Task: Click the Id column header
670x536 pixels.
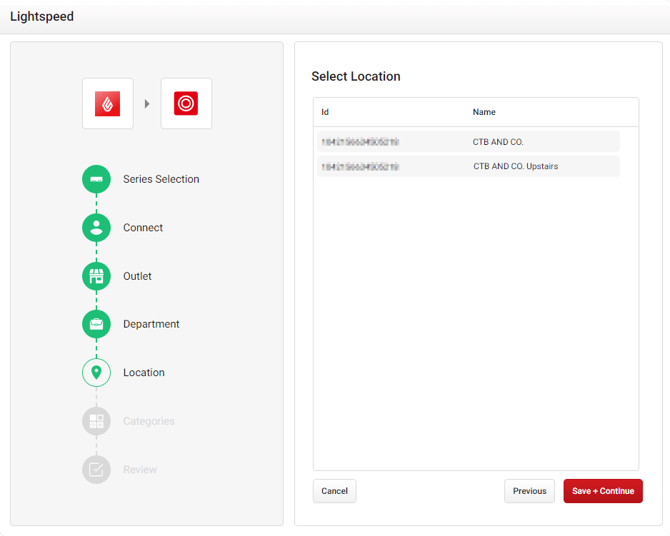Action: 325,112
